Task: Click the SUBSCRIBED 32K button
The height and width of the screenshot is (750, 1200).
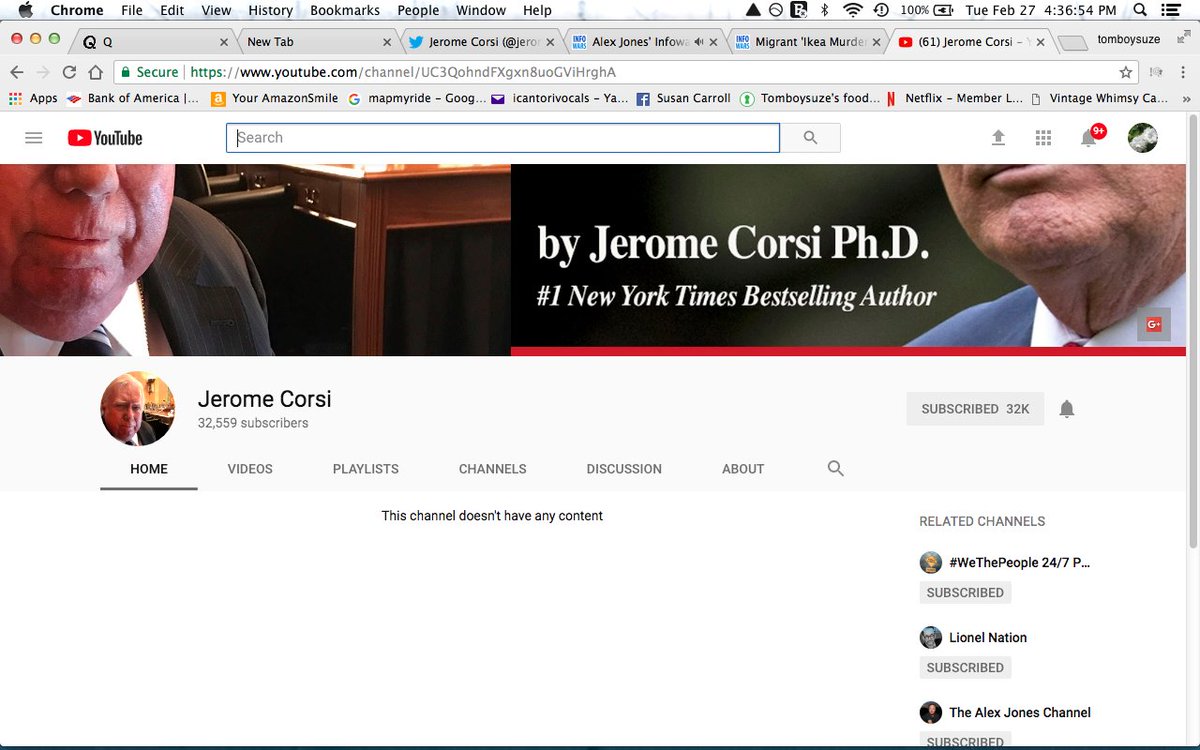Action: click(975, 409)
